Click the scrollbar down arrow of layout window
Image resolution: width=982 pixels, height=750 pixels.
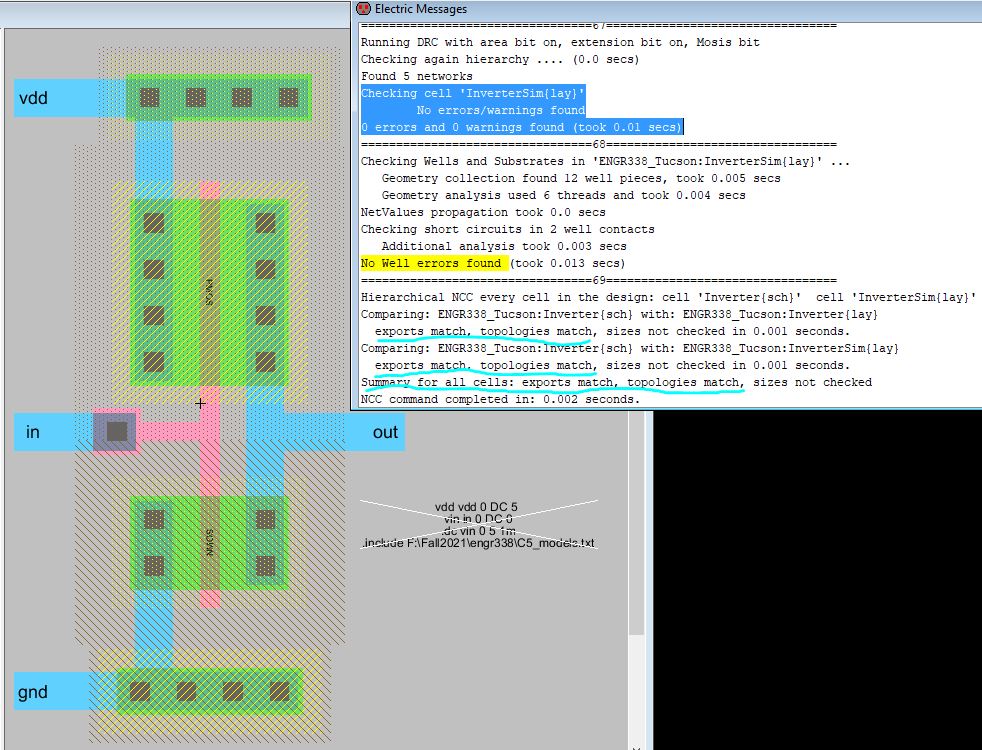pos(636,743)
